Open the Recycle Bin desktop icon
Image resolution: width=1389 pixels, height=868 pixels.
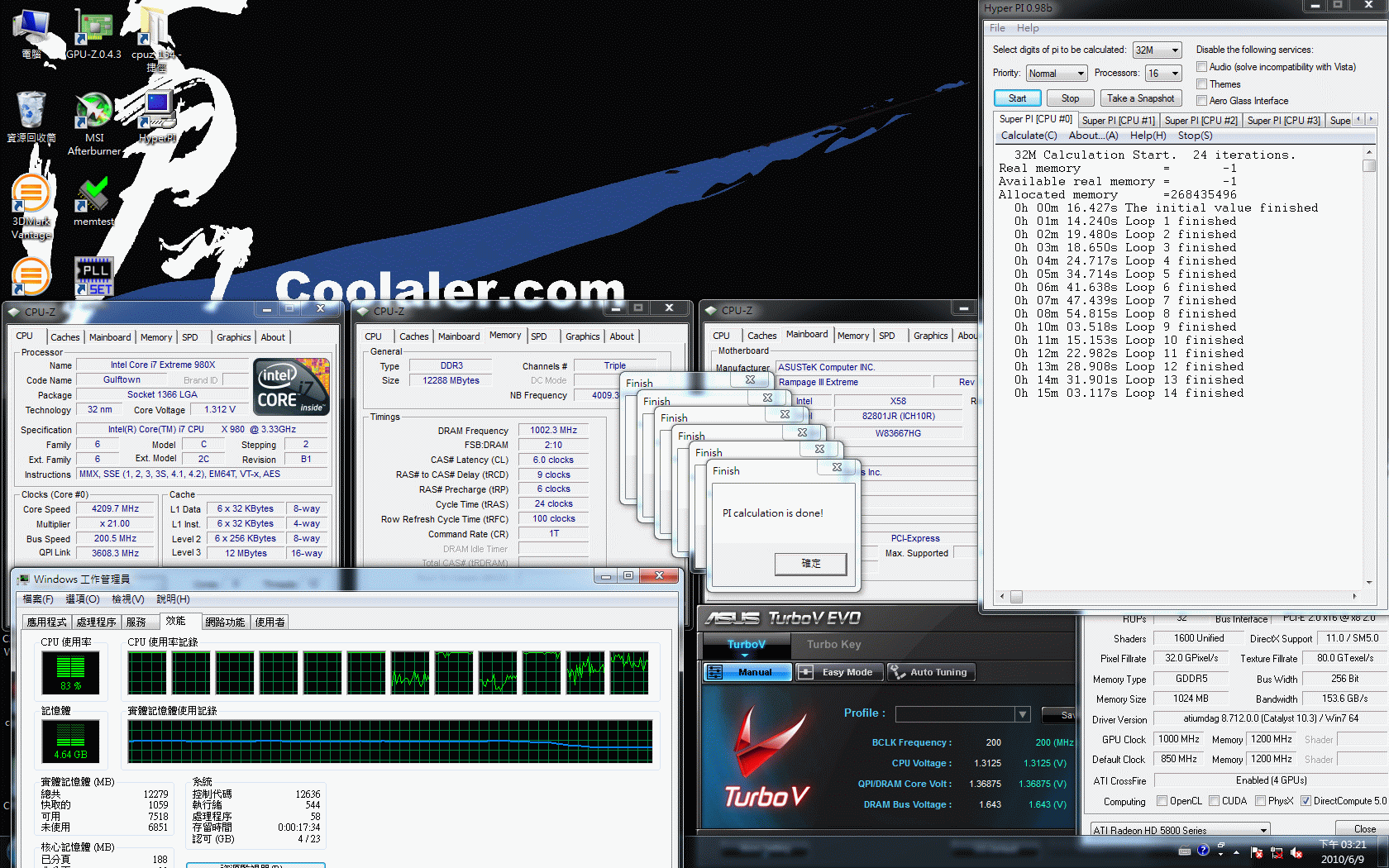pos(31,117)
